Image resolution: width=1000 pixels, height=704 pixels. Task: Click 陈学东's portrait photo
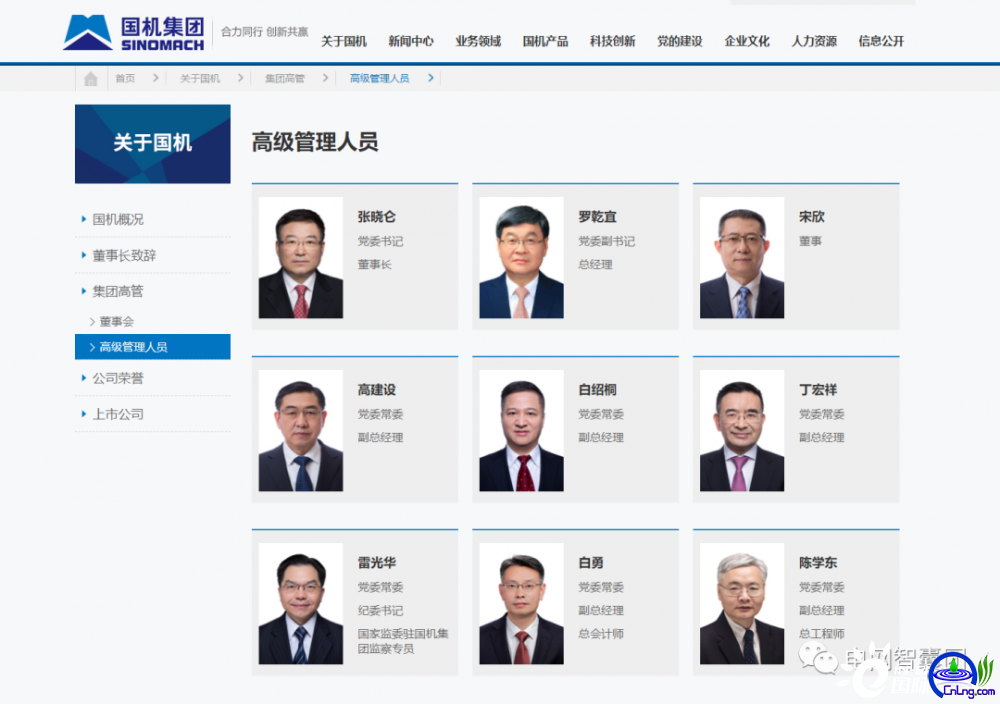click(x=742, y=603)
